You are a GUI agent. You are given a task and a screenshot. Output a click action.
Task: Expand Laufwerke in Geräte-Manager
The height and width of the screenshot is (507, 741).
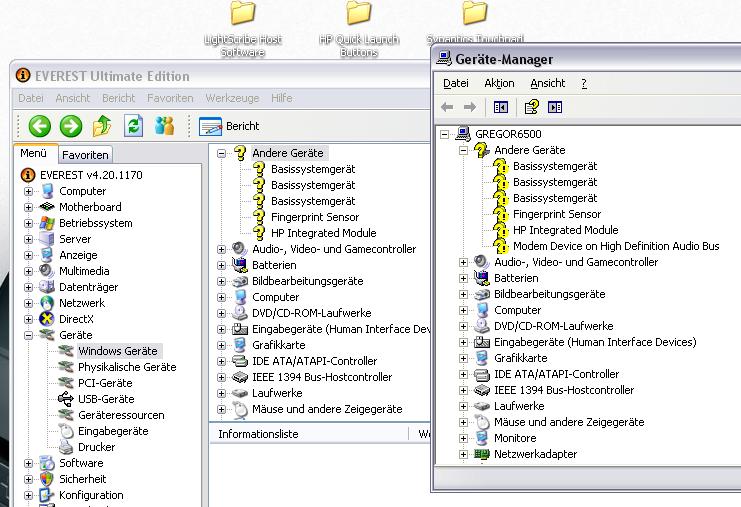coord(463,406)
